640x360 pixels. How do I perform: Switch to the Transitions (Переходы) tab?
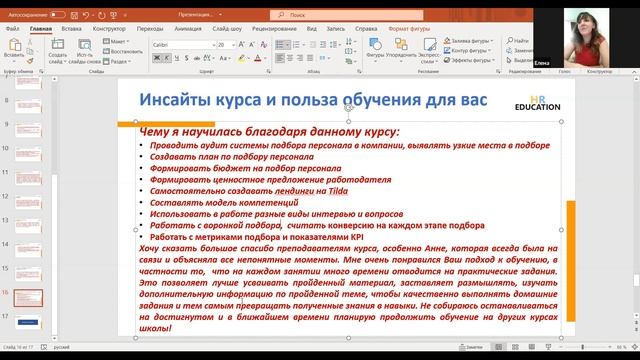150,29
